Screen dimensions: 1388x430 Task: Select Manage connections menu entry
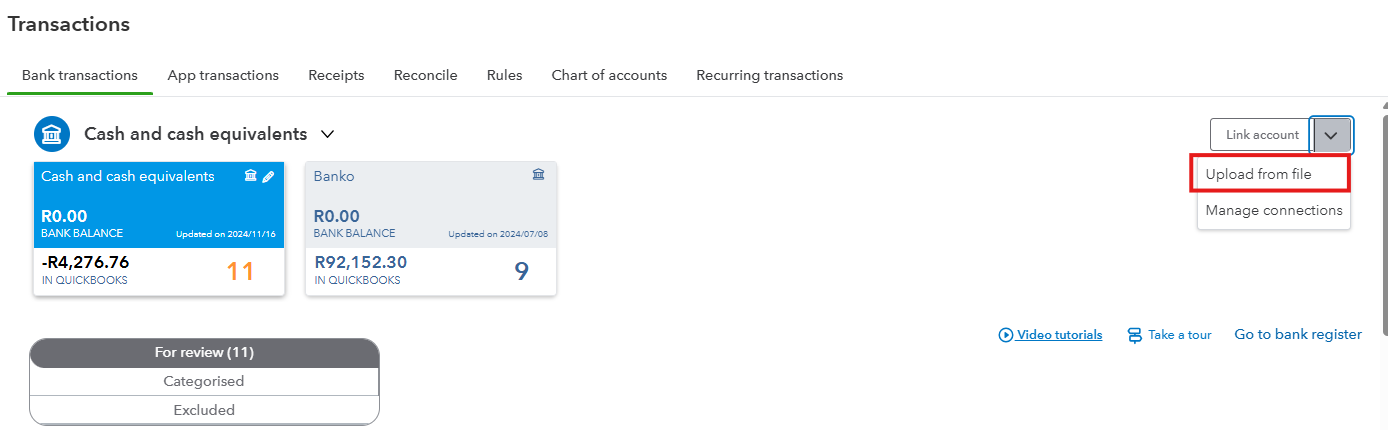(1273, 210)
